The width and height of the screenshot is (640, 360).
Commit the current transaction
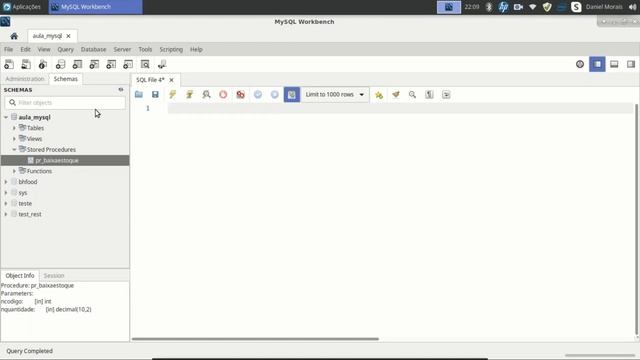pyautogui.click(x=258, y=94)
